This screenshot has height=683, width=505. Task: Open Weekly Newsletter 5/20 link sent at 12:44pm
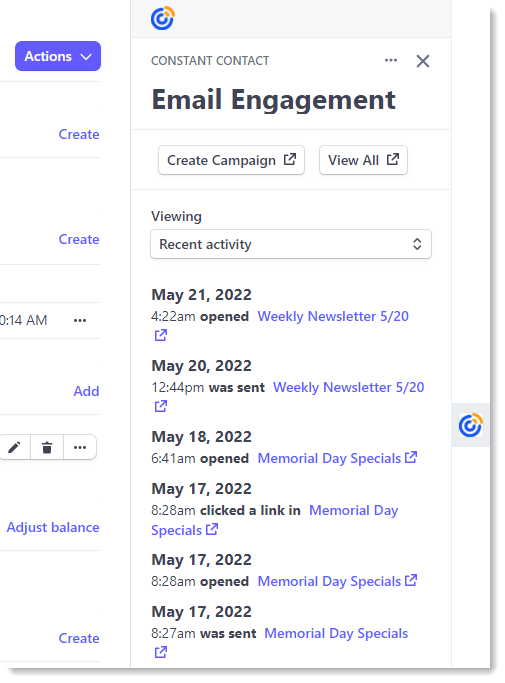click(x=349, y=387)
